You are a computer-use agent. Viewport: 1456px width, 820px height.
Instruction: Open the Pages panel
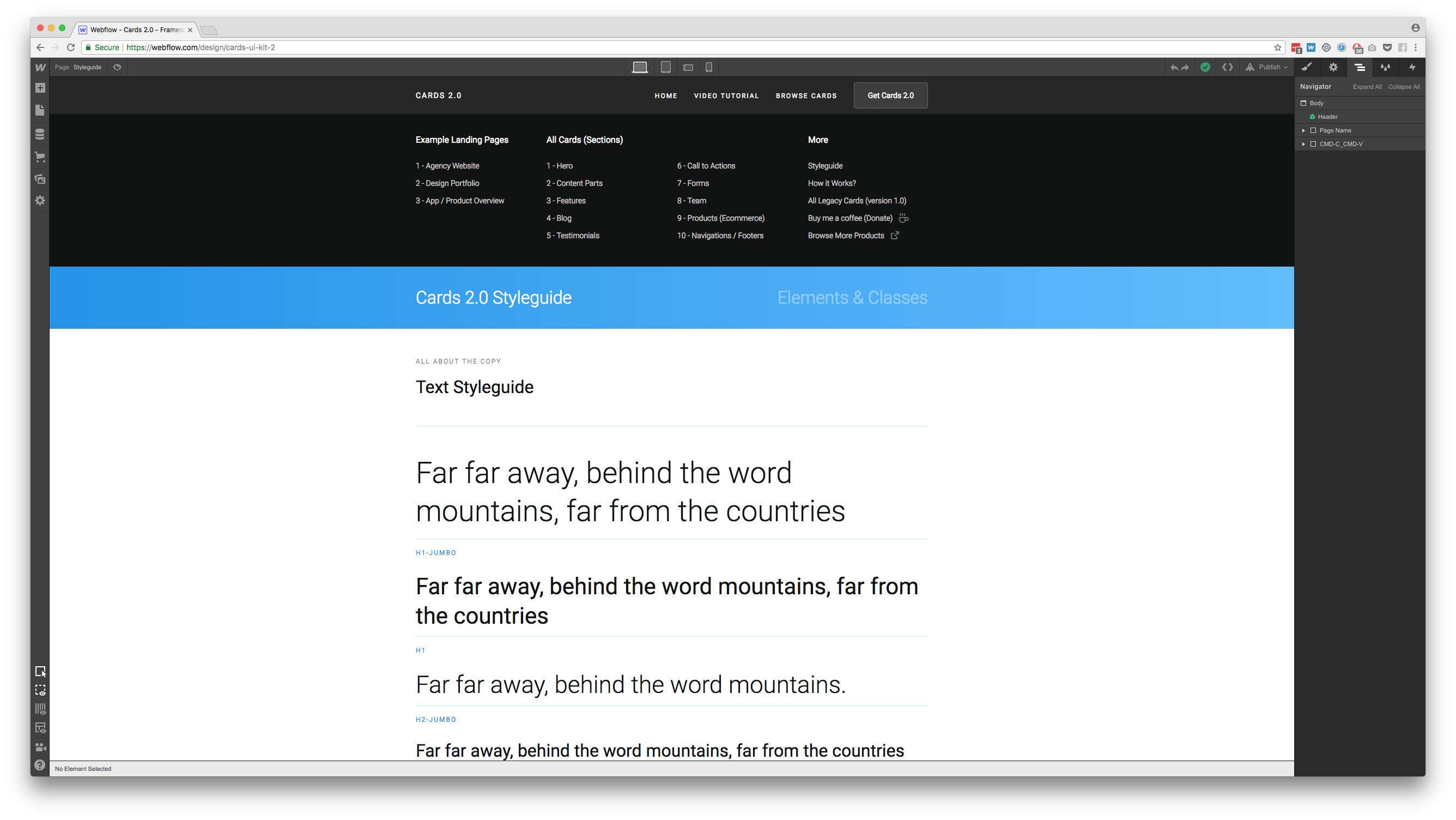pyautogui.click(x=40, y=110)
